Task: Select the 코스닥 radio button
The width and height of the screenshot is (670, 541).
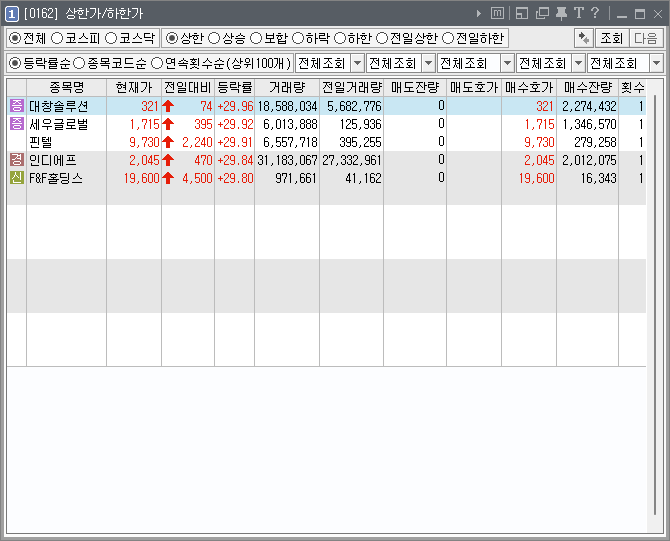Action: pyautogui.click(x=111, y=38)
